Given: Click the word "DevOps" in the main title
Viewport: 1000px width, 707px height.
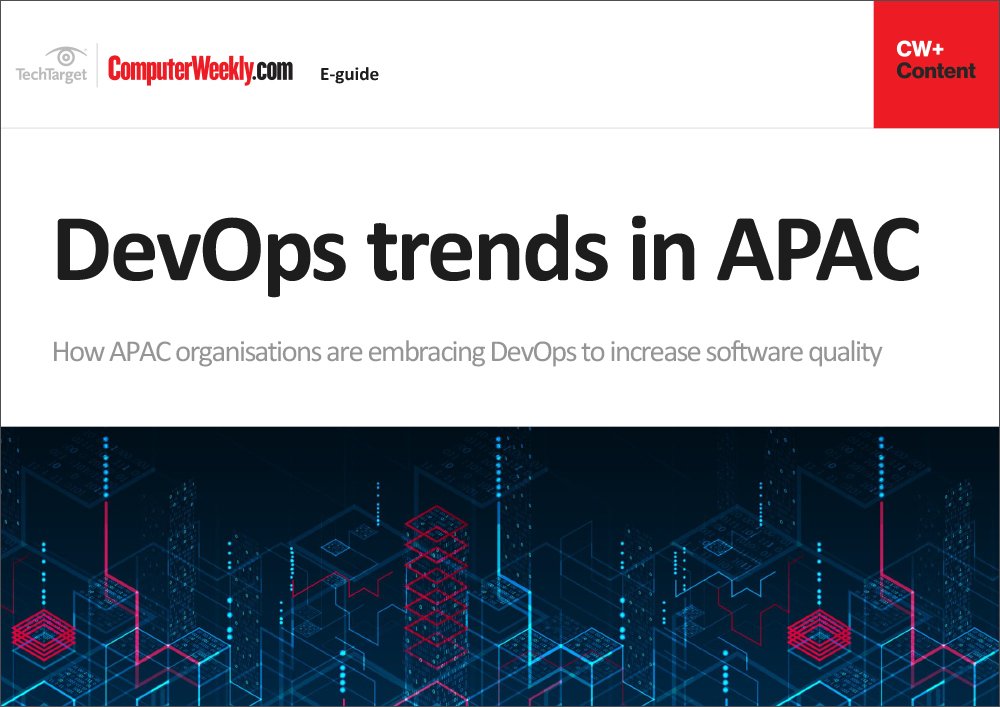Looking at the screenshot, I should point(190,246).
